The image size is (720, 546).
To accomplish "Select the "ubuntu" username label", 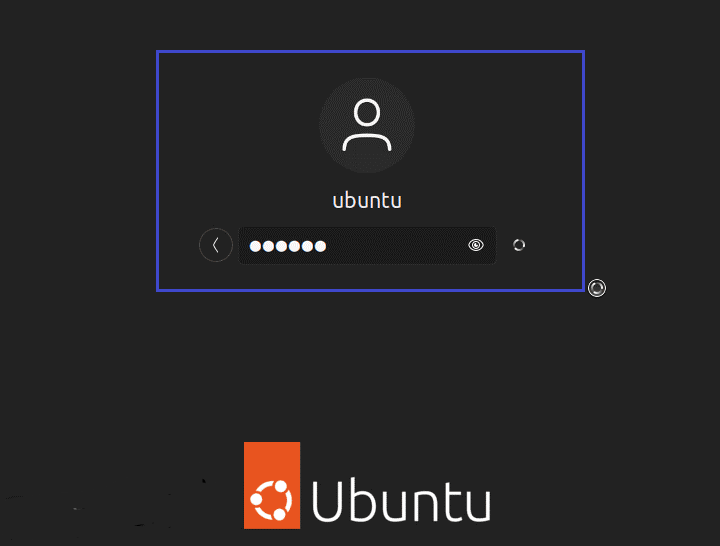I will tap(367, 201).
